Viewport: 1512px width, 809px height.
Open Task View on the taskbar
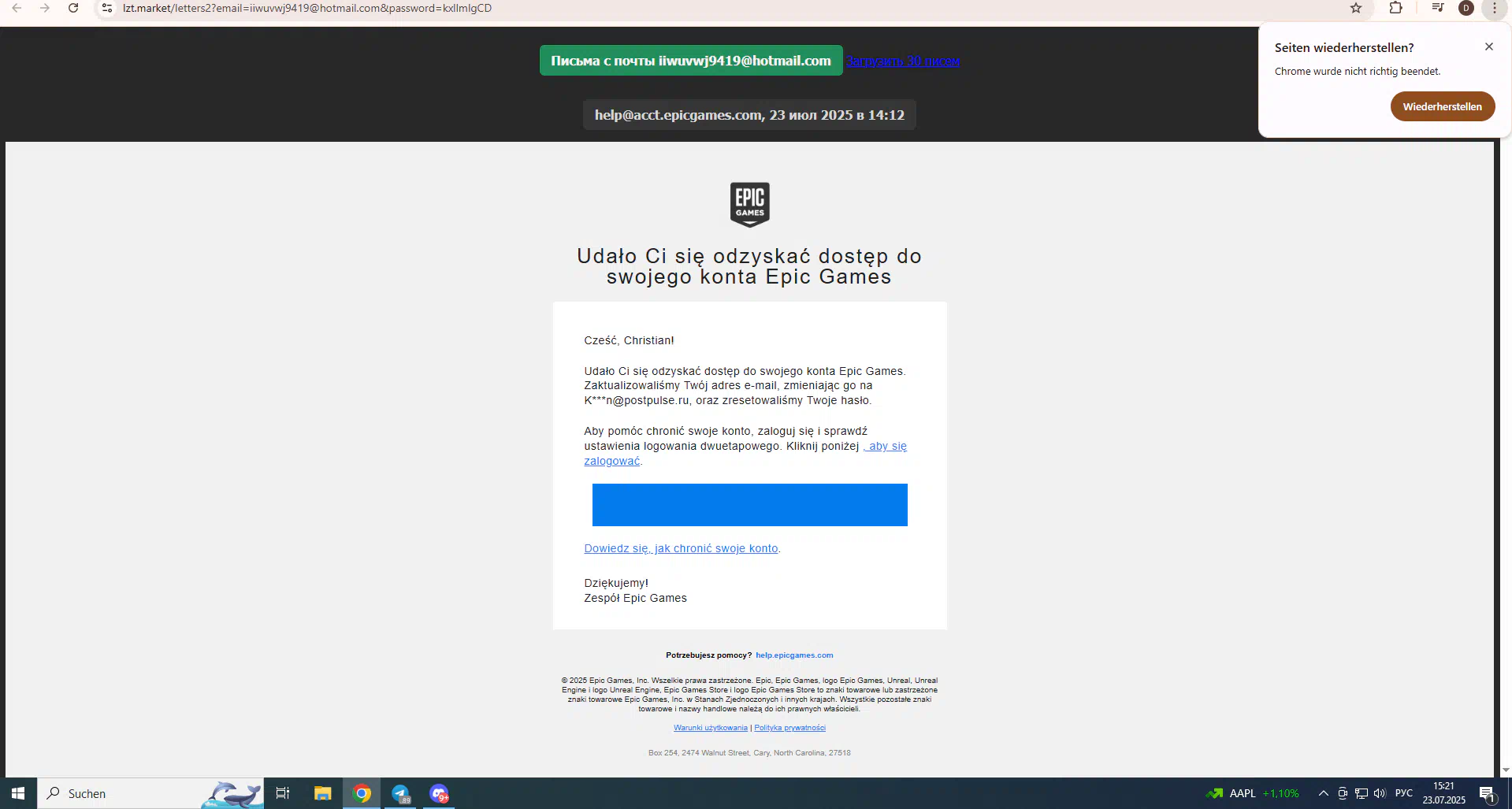click(x=283, y=793)
